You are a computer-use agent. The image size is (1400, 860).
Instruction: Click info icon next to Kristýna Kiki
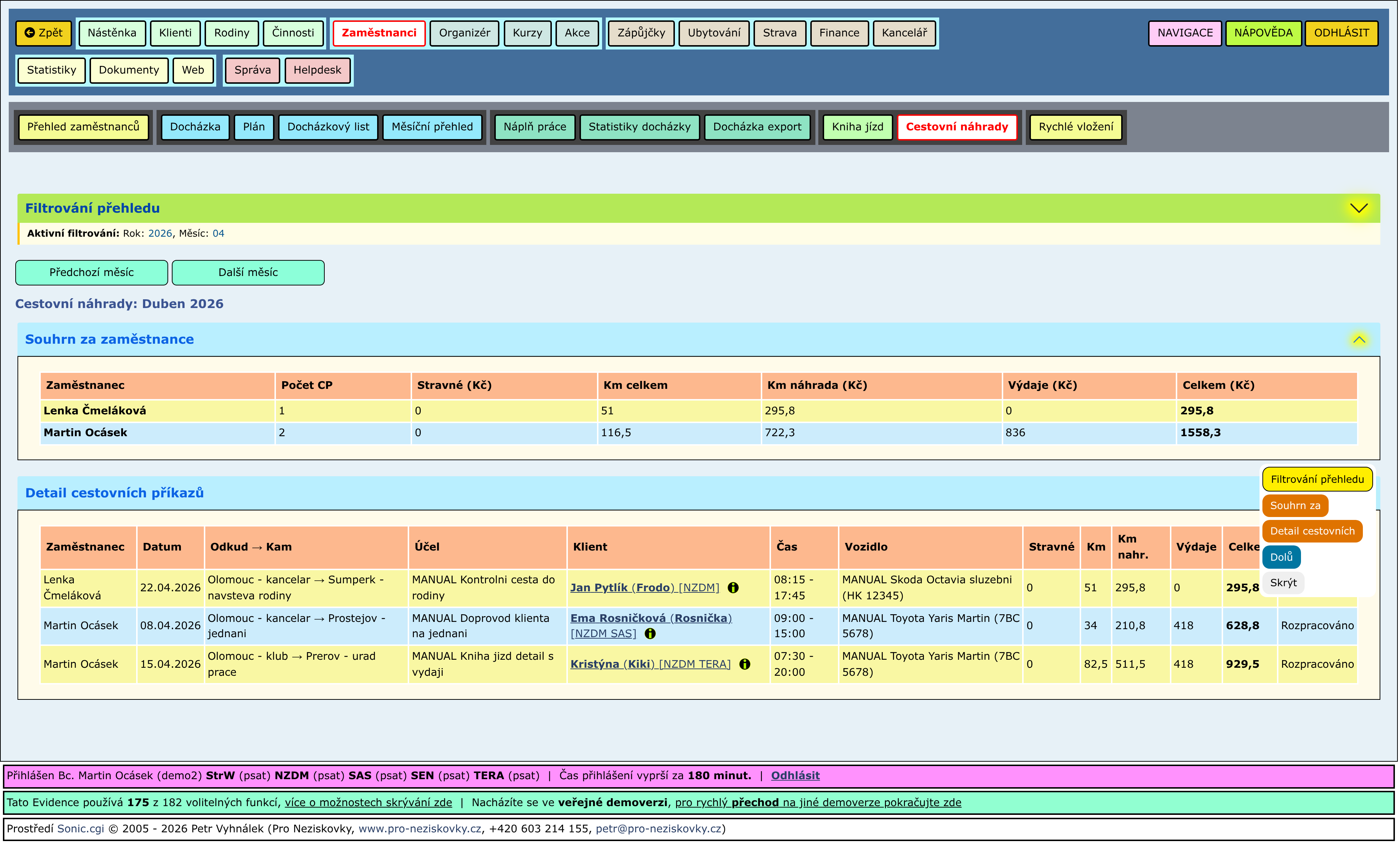click(744, 664)
